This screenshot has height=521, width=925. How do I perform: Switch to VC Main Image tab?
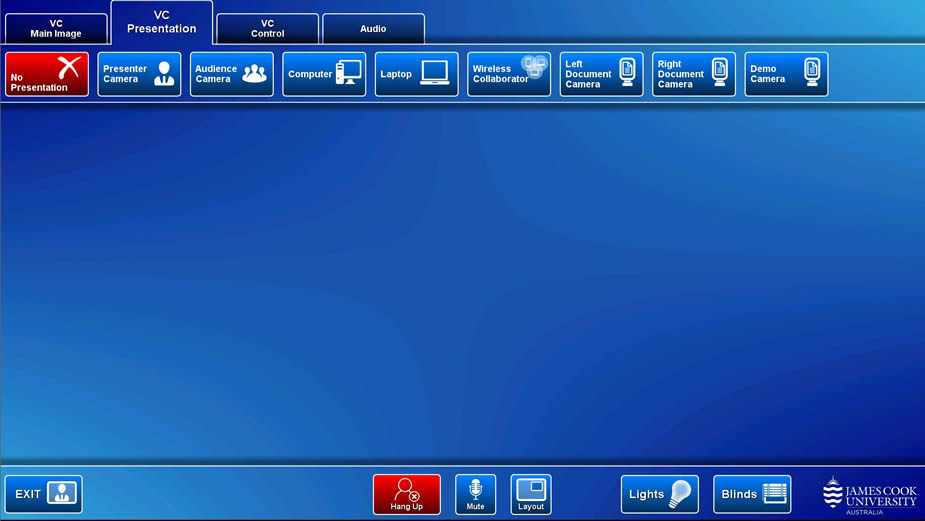(56, 28)
